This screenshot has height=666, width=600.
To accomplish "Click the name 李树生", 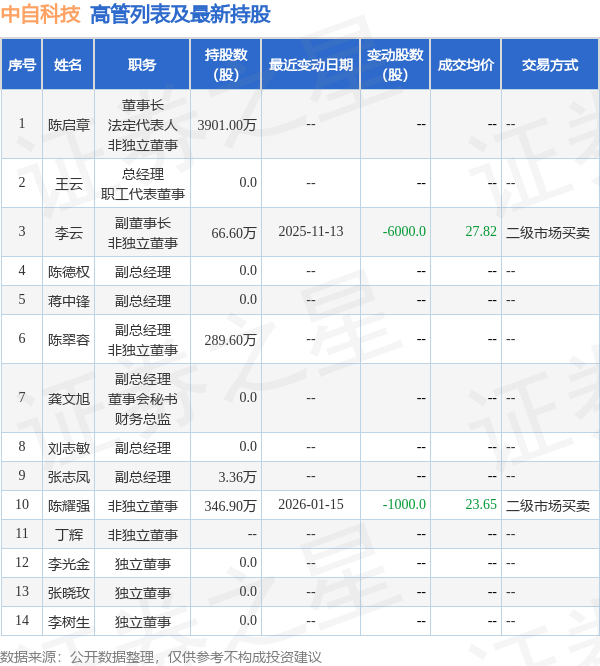I will pyautogui.click(x=69, y=622).
